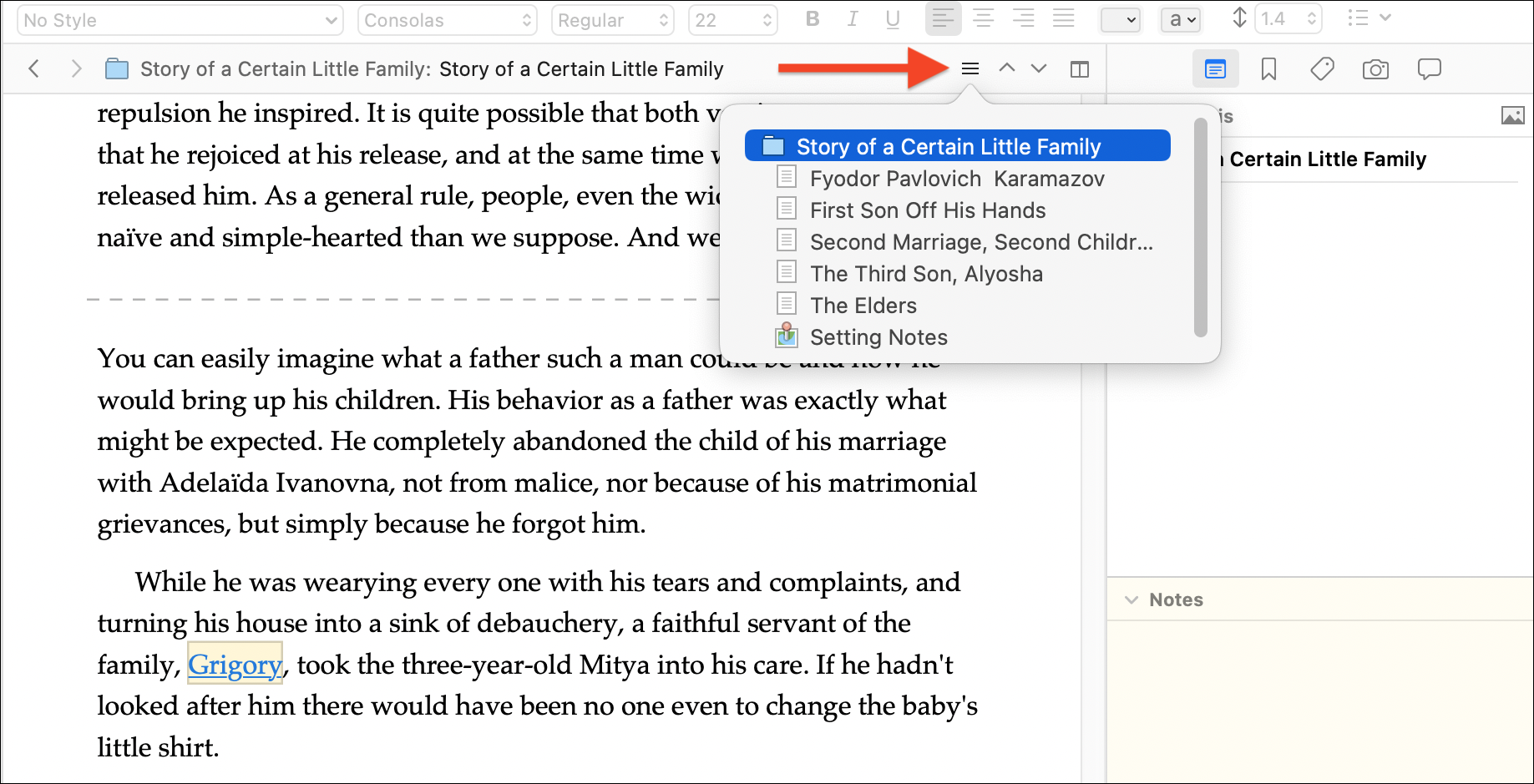Toggle the split editor view icon
The image size is (1534, 784).
pos(1080,69)
